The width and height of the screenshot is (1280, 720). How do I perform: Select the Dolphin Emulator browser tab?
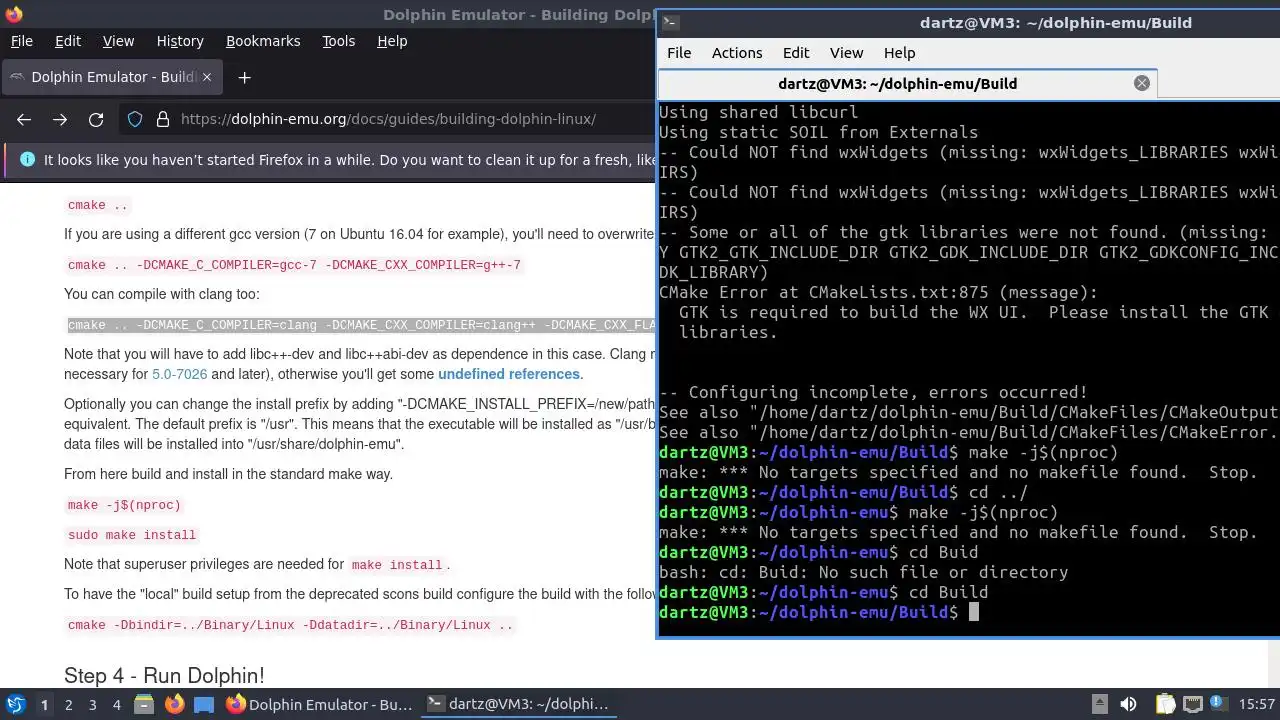(x=110, y=77)
